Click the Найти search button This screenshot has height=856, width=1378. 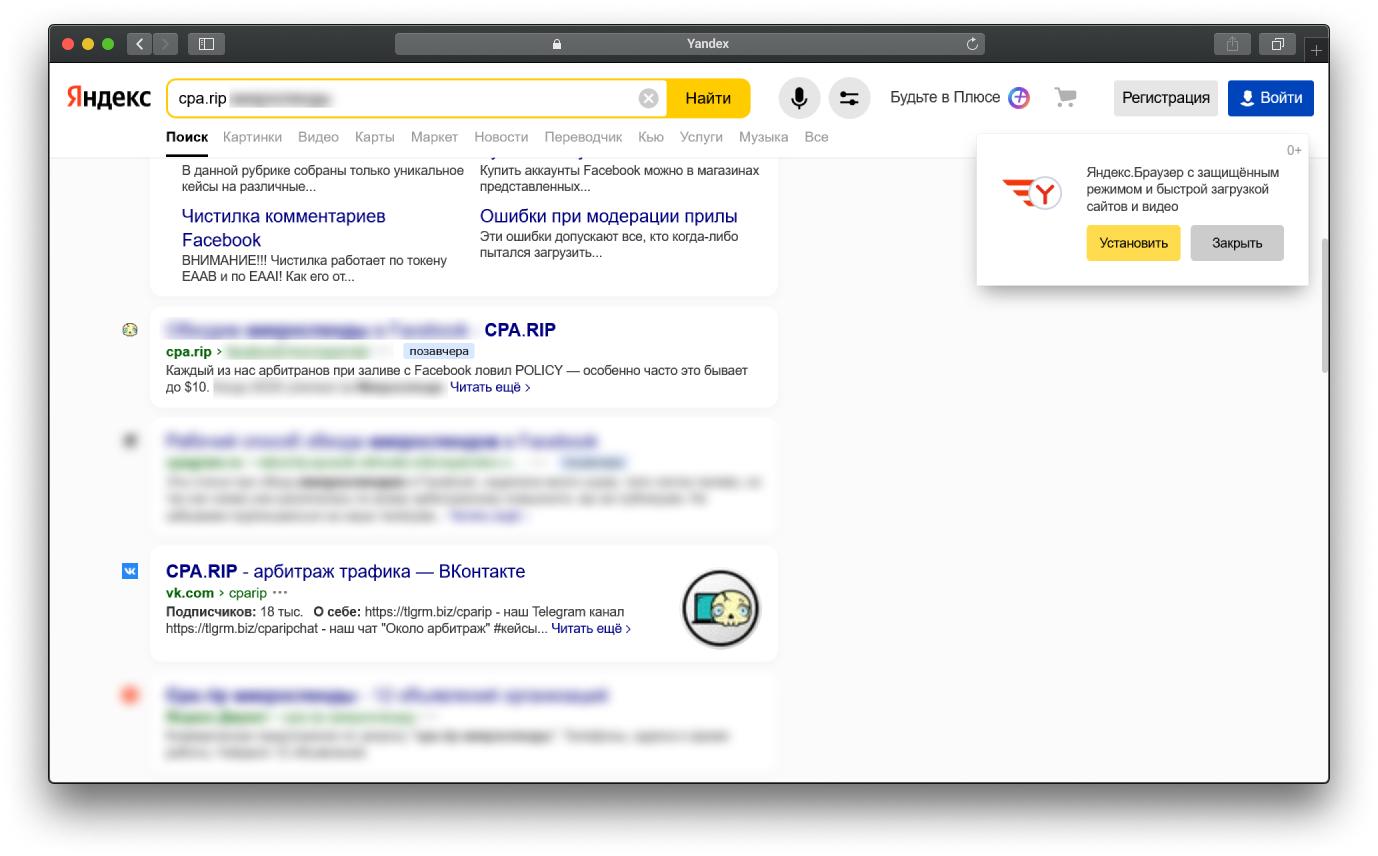pos(708,98)
